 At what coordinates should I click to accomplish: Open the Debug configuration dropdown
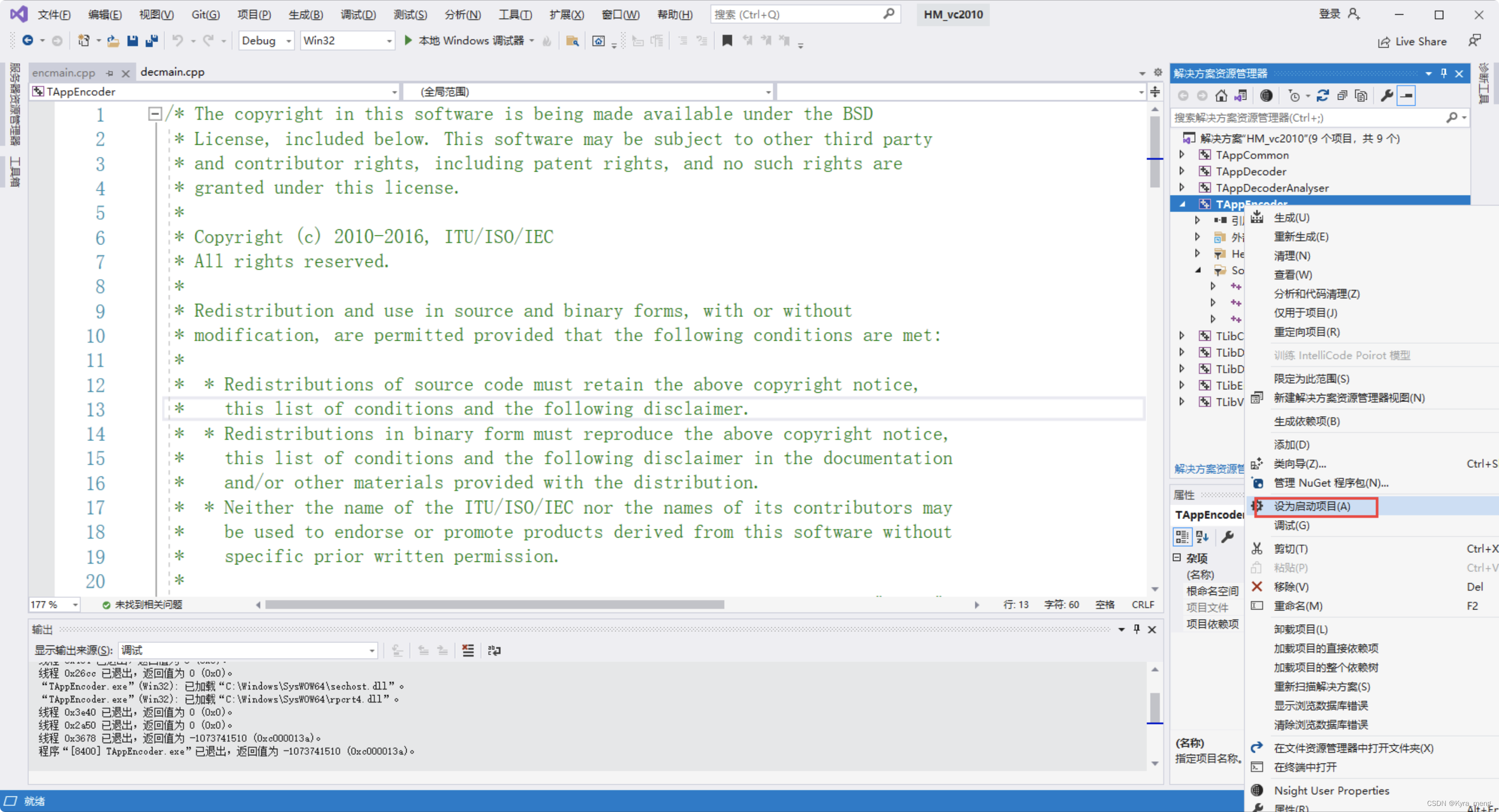pyautogui.click(x=288, y=40)
